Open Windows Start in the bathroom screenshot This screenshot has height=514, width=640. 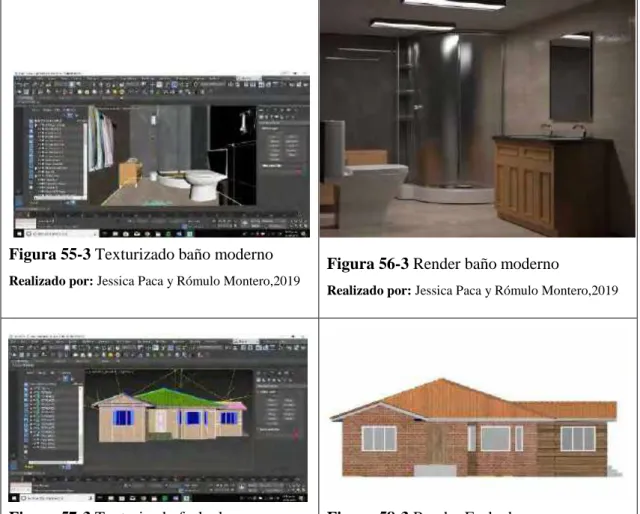click(19, 234)
